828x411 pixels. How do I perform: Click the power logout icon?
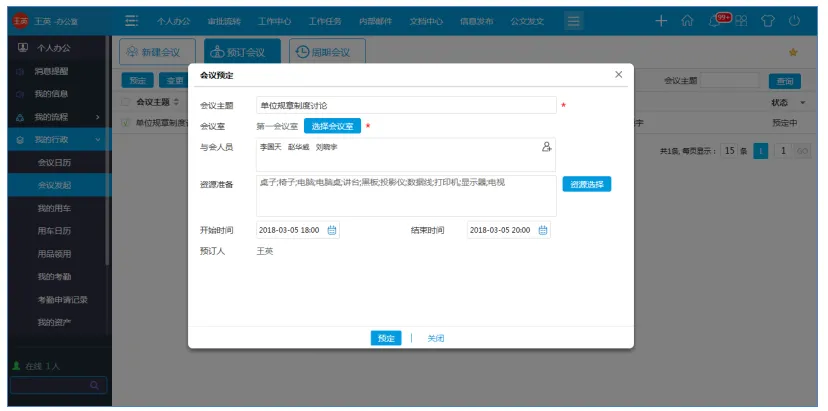(795, 20)
